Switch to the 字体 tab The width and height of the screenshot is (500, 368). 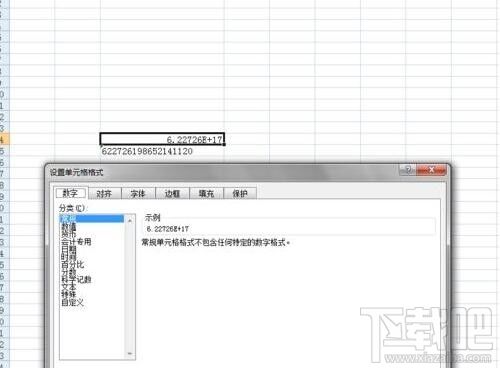tap(138, 193)
